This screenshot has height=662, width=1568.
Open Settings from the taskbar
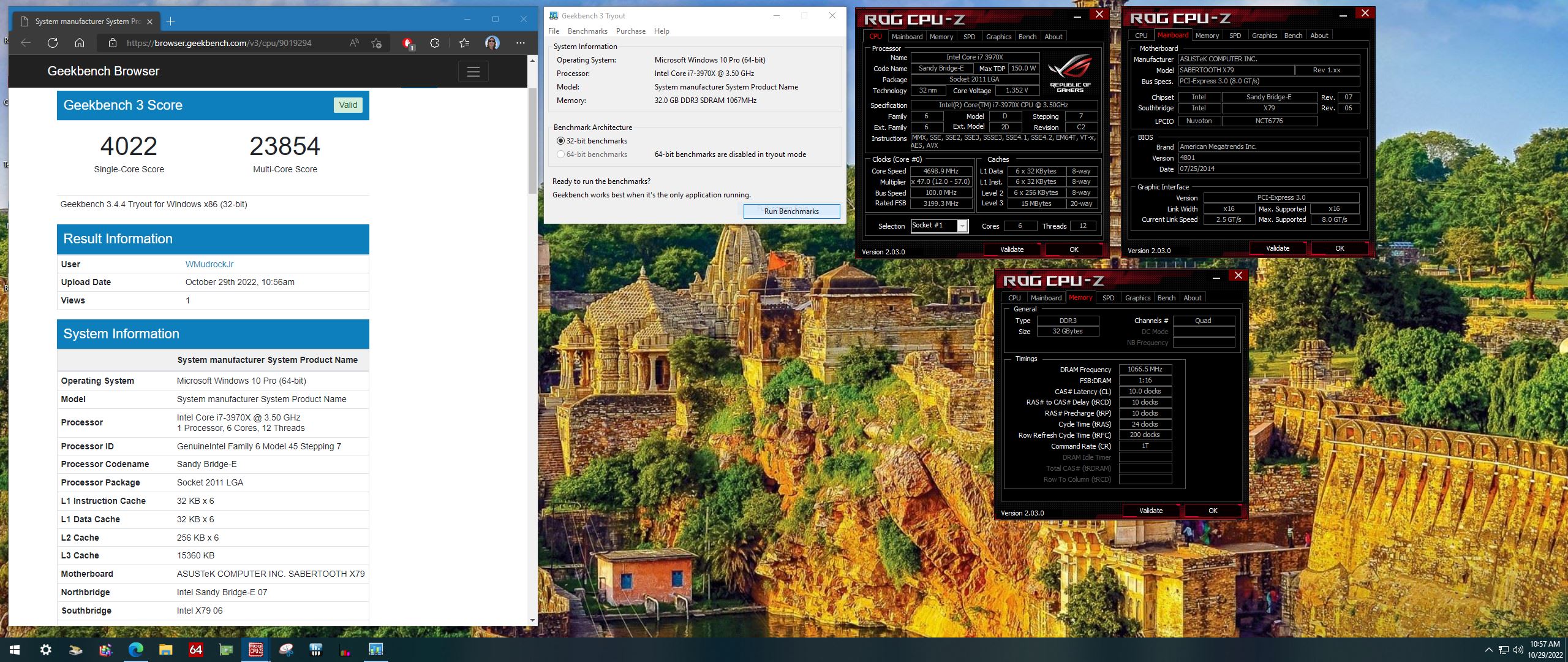click(45, 650)
